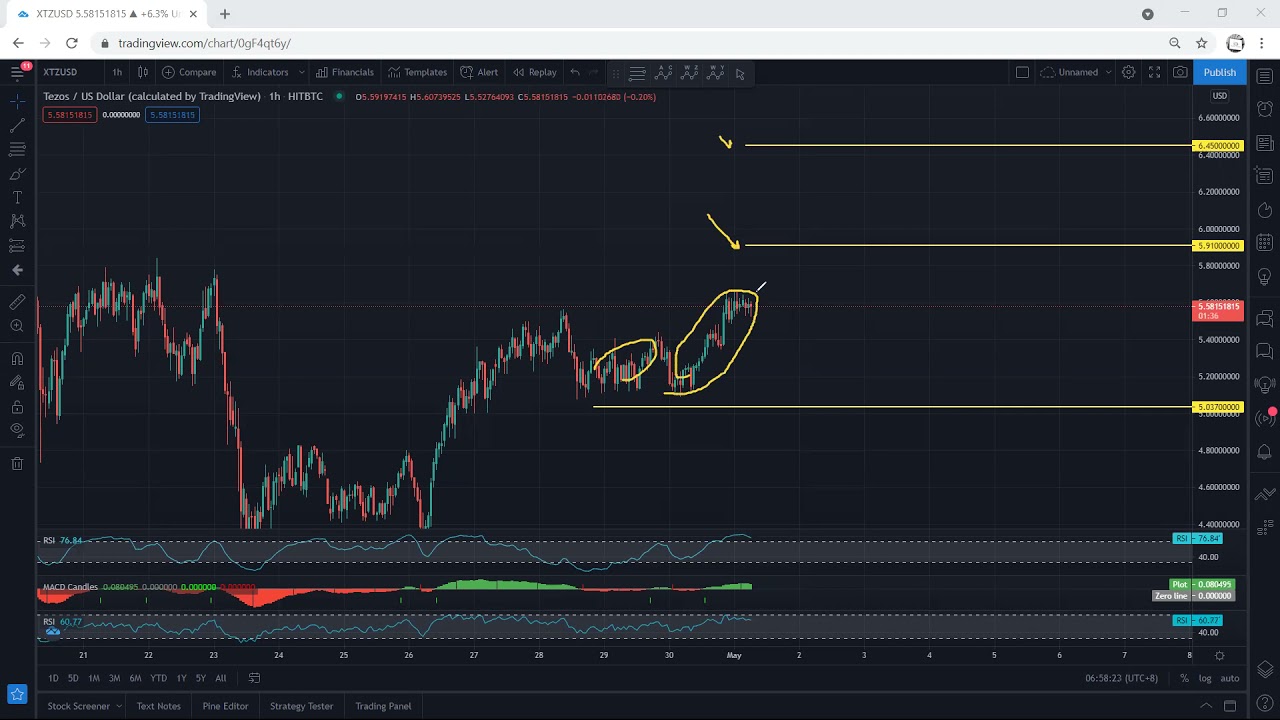Set date range to 1D
The width and height of the screenshot is (1280, 720).
coord(53,678)
